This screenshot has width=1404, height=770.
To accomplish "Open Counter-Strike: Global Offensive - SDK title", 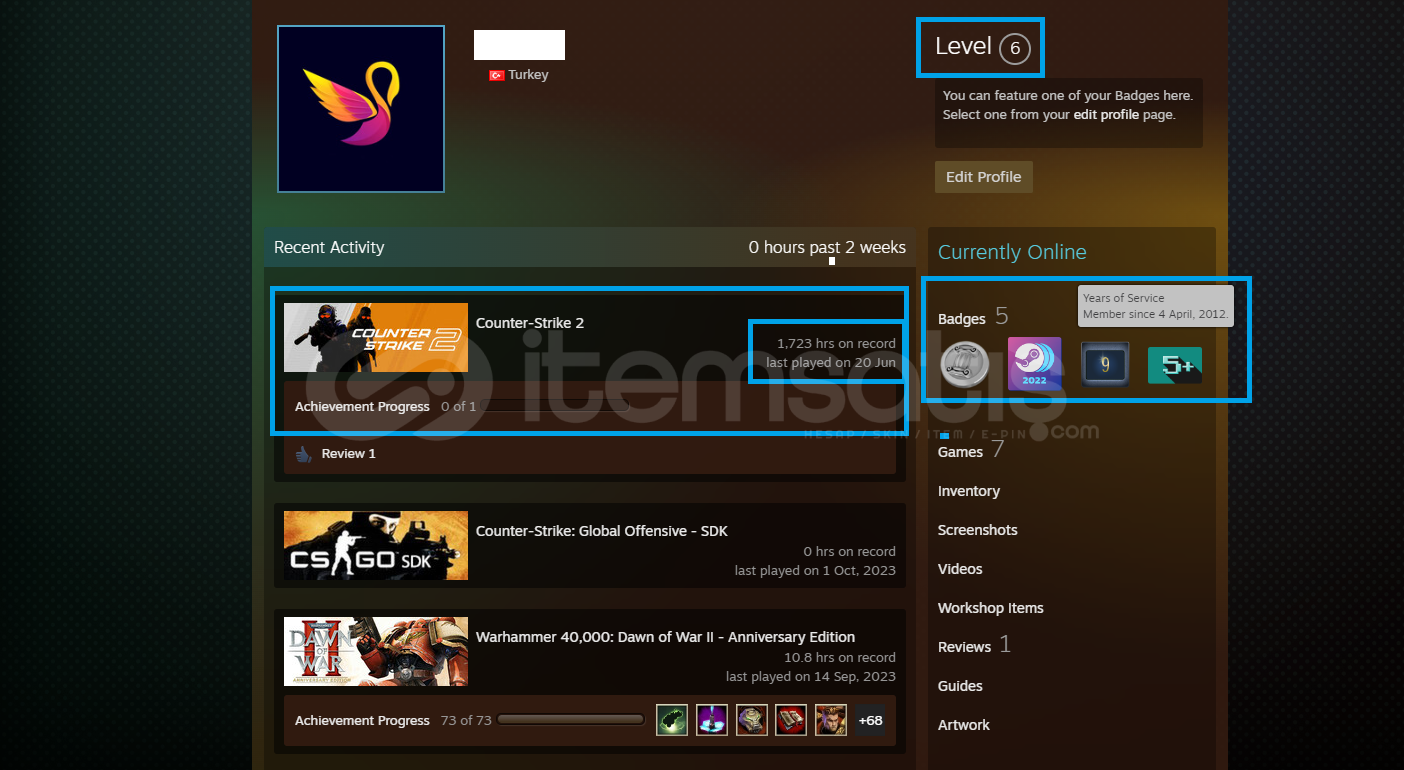I will pyautogui.click(x=602, y=531).
